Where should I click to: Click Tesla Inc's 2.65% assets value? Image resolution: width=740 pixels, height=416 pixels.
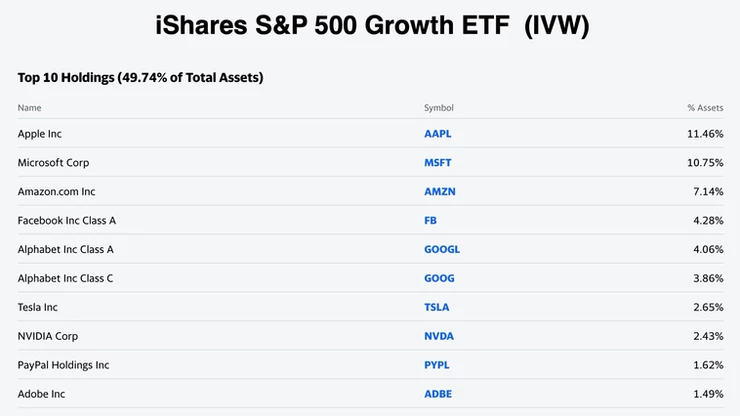(706, 307)
